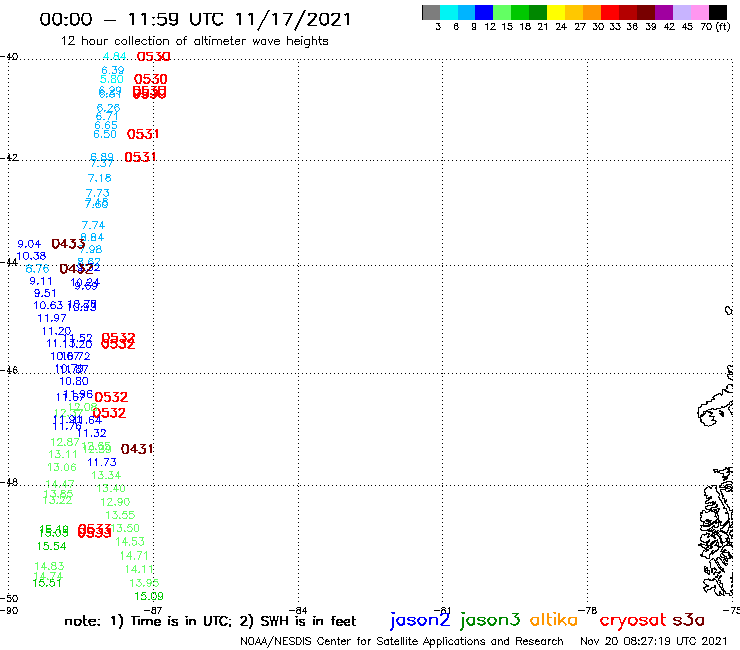Click the '-90' longitude axis label
The width and height of the screenshot is (740, 650).
(x=9, y=610)
